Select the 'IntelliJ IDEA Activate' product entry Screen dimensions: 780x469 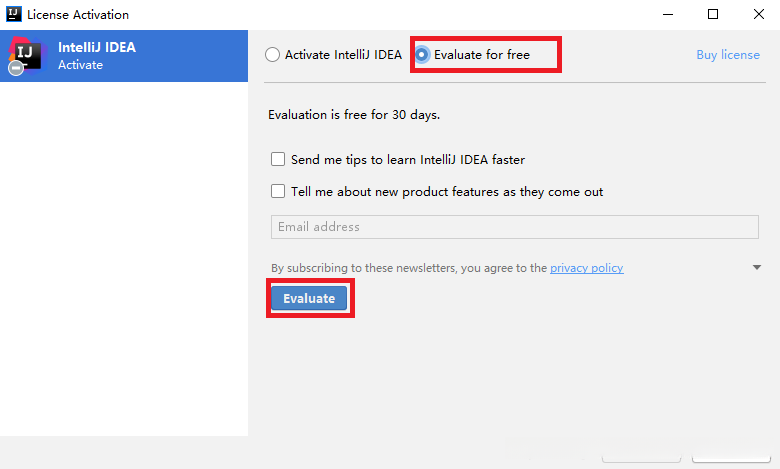124,56
